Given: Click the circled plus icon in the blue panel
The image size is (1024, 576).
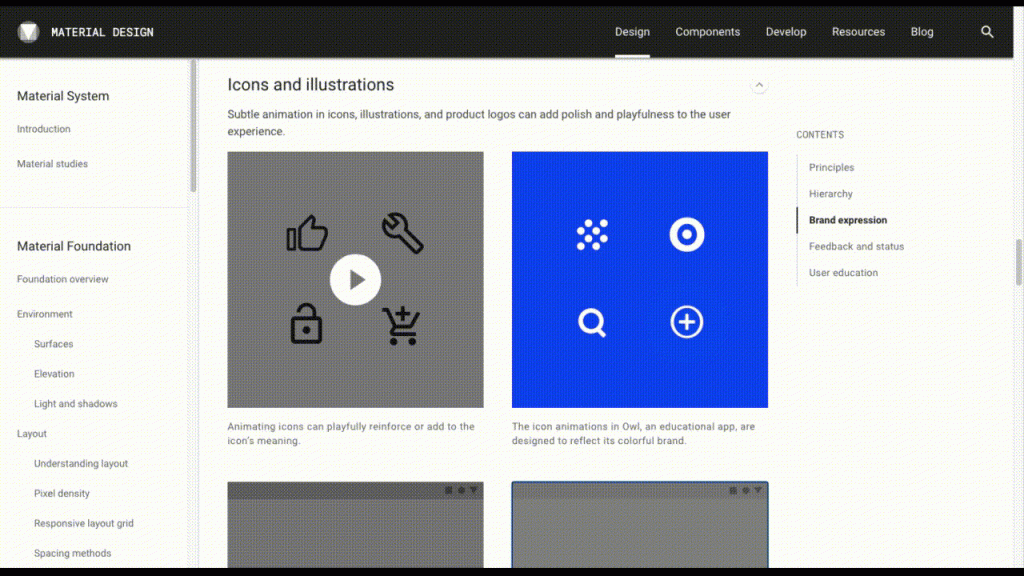Looking at the screenshot, I should tap(686, 322).
